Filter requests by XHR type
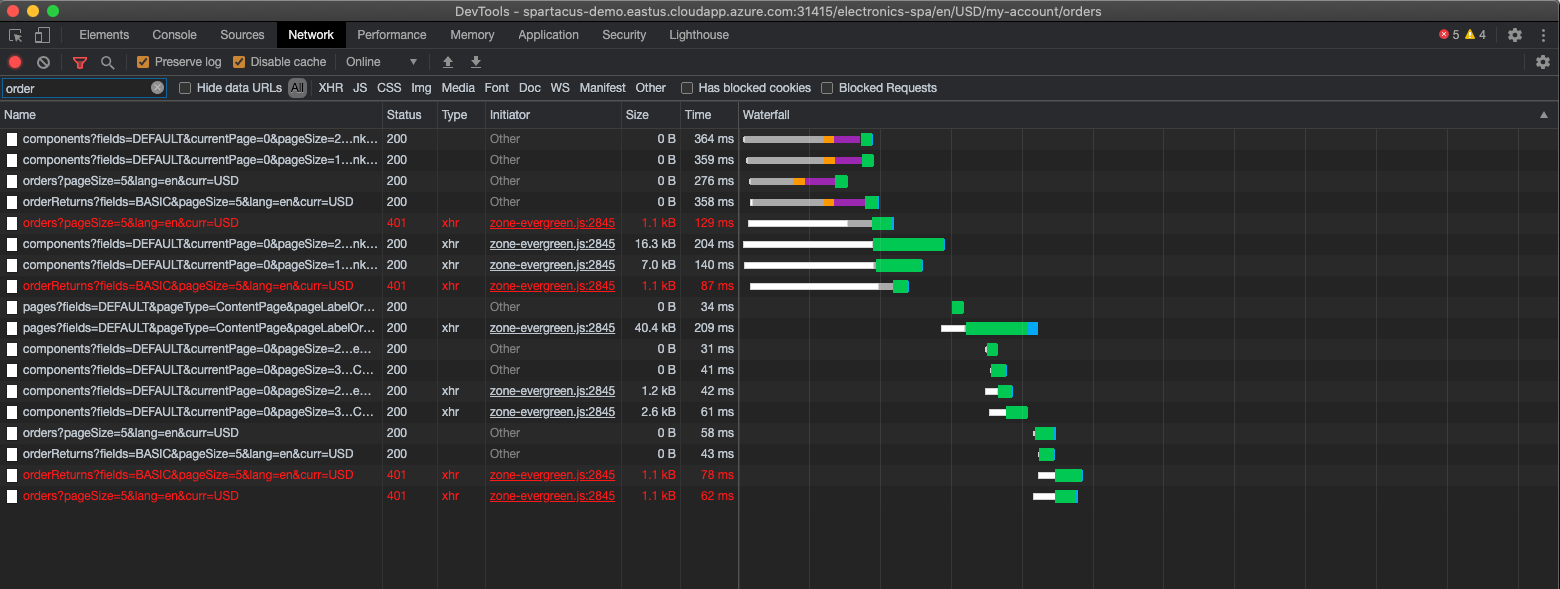The image size is (1560, 589). click(x=330, y=88)
